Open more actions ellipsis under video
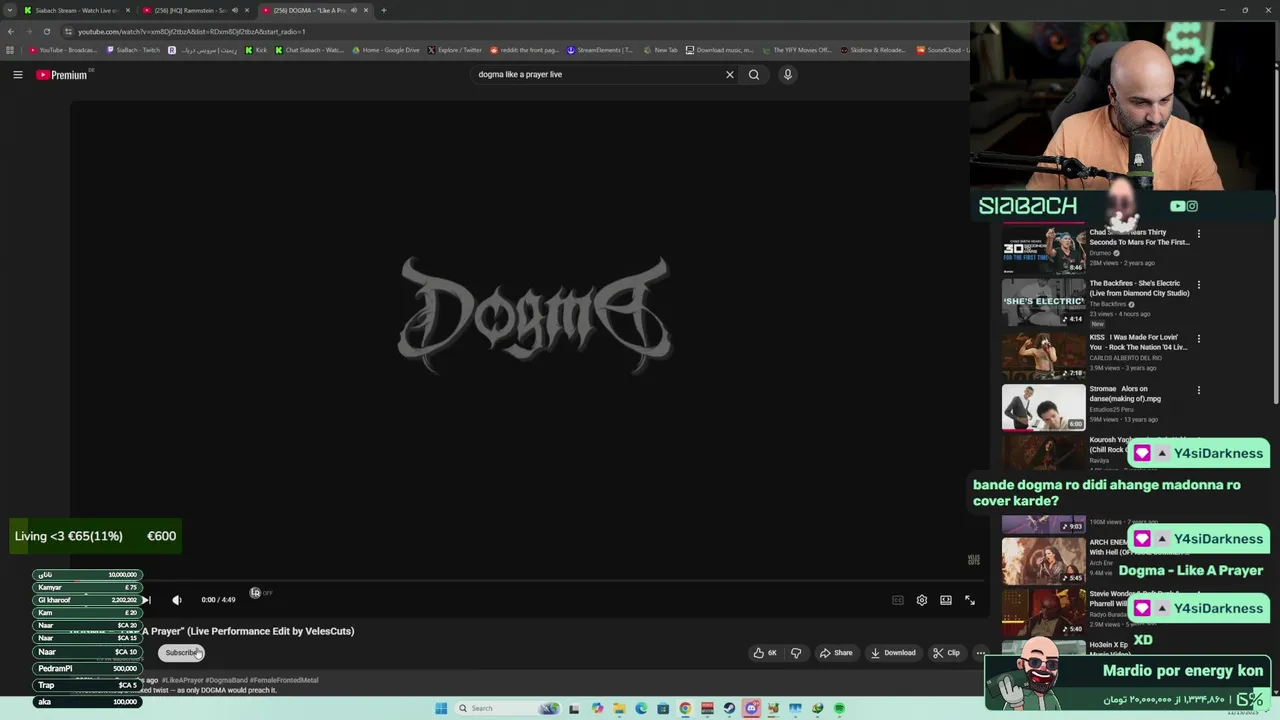 click(x=980, y=653)
